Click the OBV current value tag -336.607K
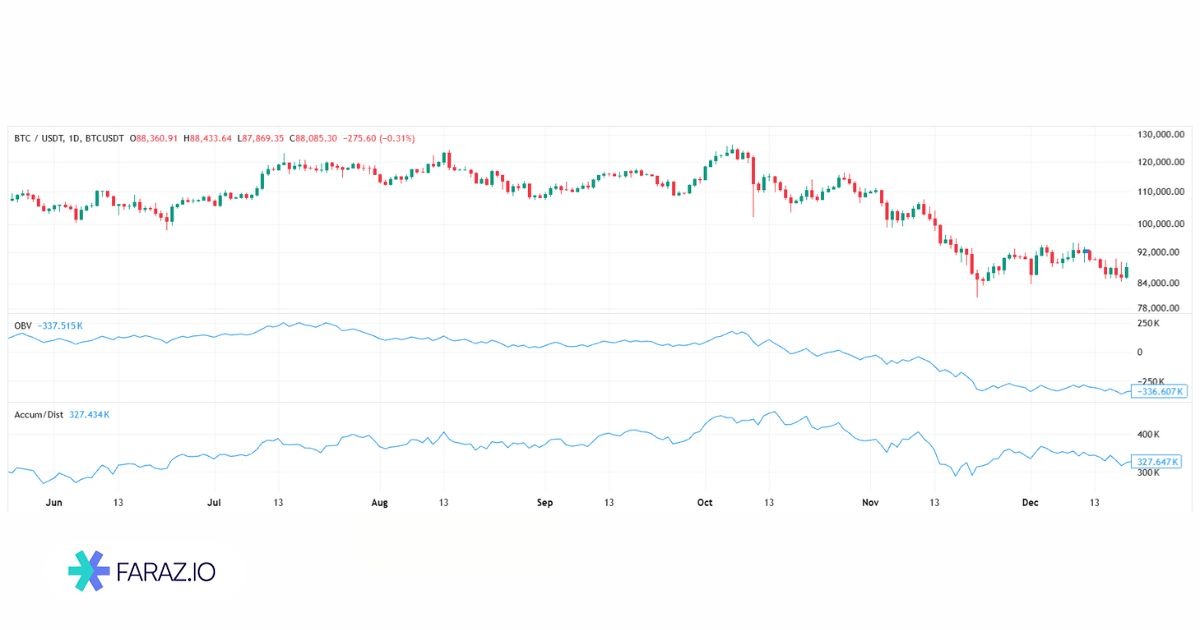 tap(1159, 391)
